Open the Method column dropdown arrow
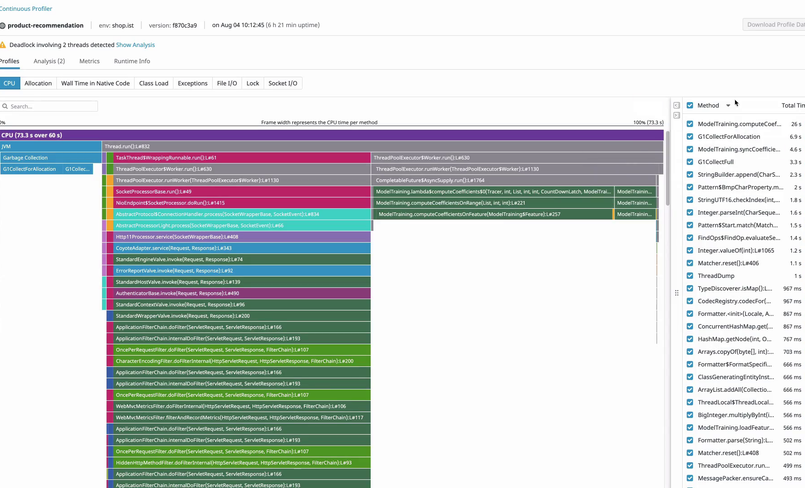 point(727,106)
